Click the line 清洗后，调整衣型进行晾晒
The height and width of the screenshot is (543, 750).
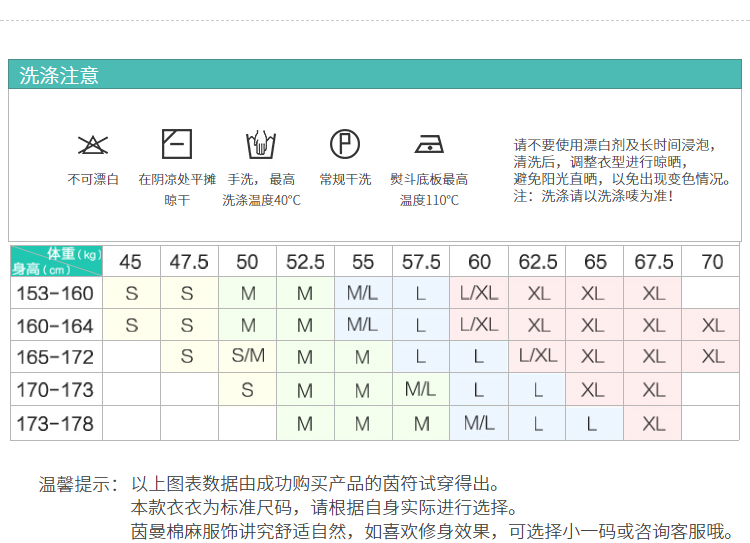601,162
